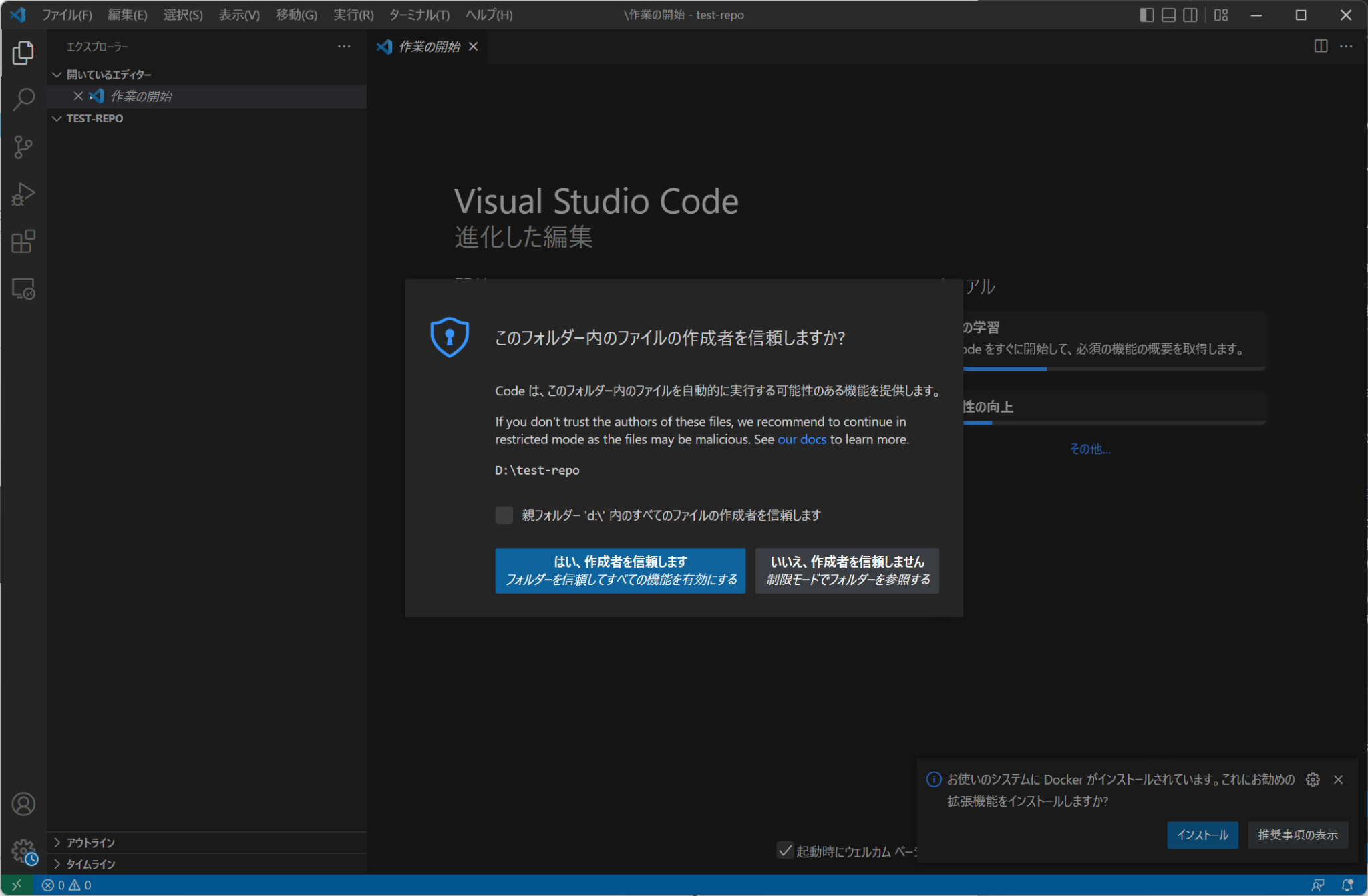This screenshot has height=896, width=1368.
Task: Open the Source Control view
Action: point(23,147)
